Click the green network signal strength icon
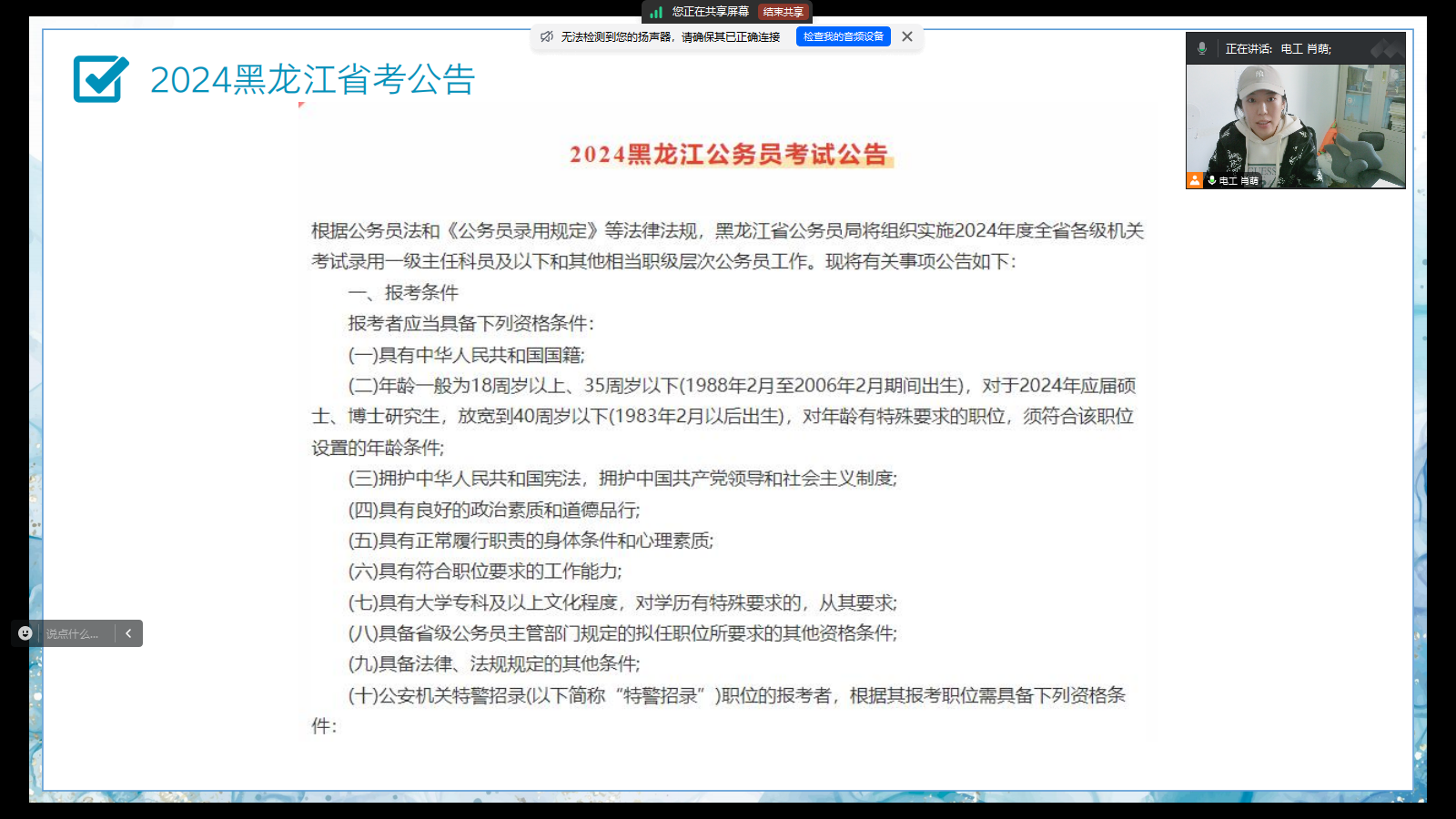 [656, 12]
